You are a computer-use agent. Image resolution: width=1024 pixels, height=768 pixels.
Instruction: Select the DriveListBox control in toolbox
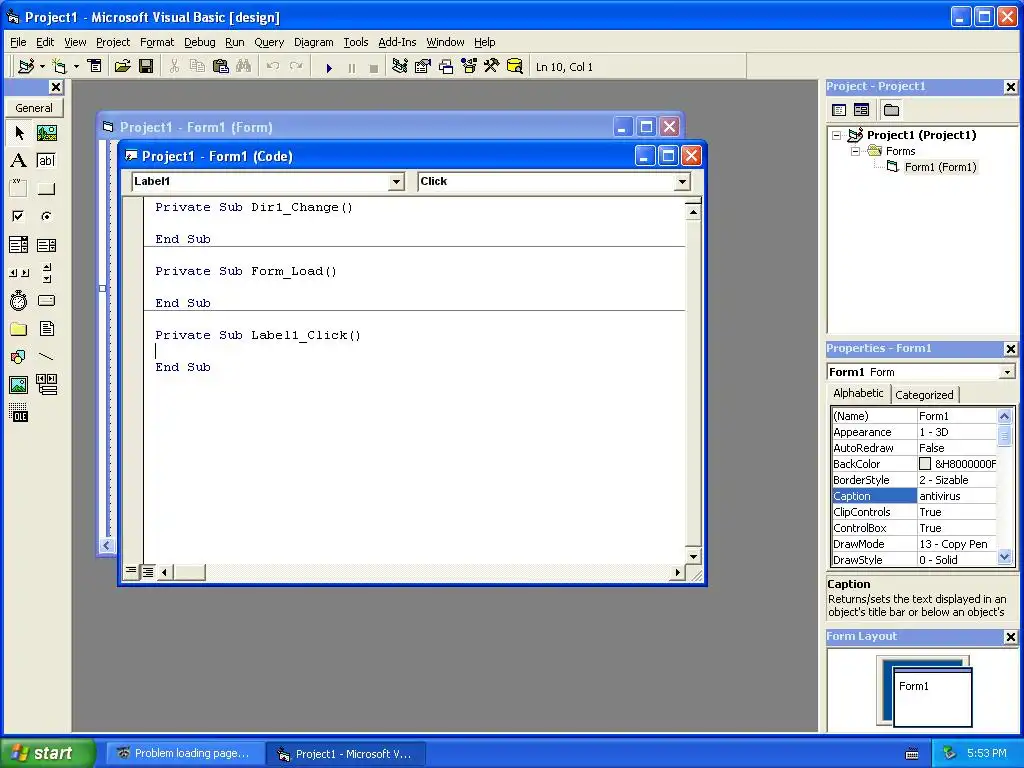(x=46, y=300)
